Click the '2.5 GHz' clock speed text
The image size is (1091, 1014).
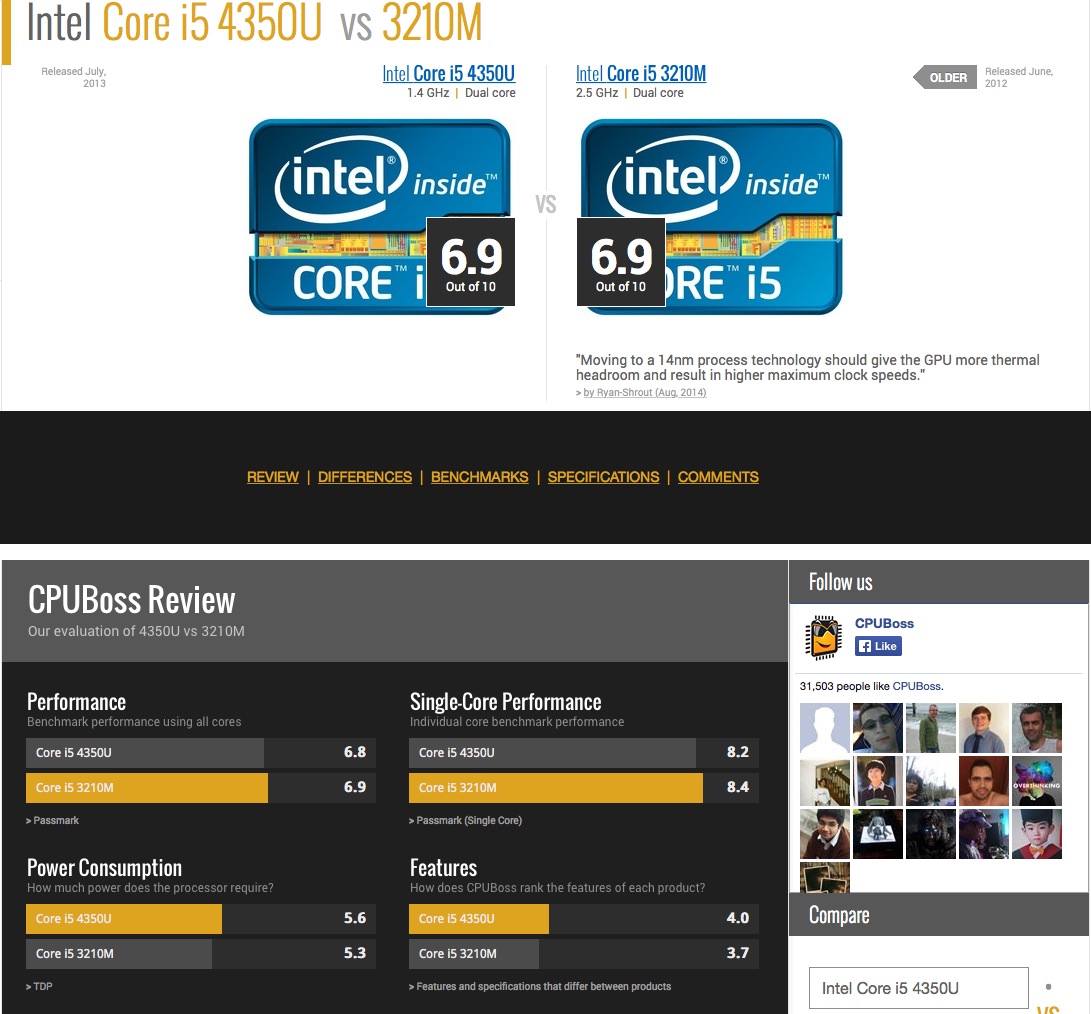597,93
